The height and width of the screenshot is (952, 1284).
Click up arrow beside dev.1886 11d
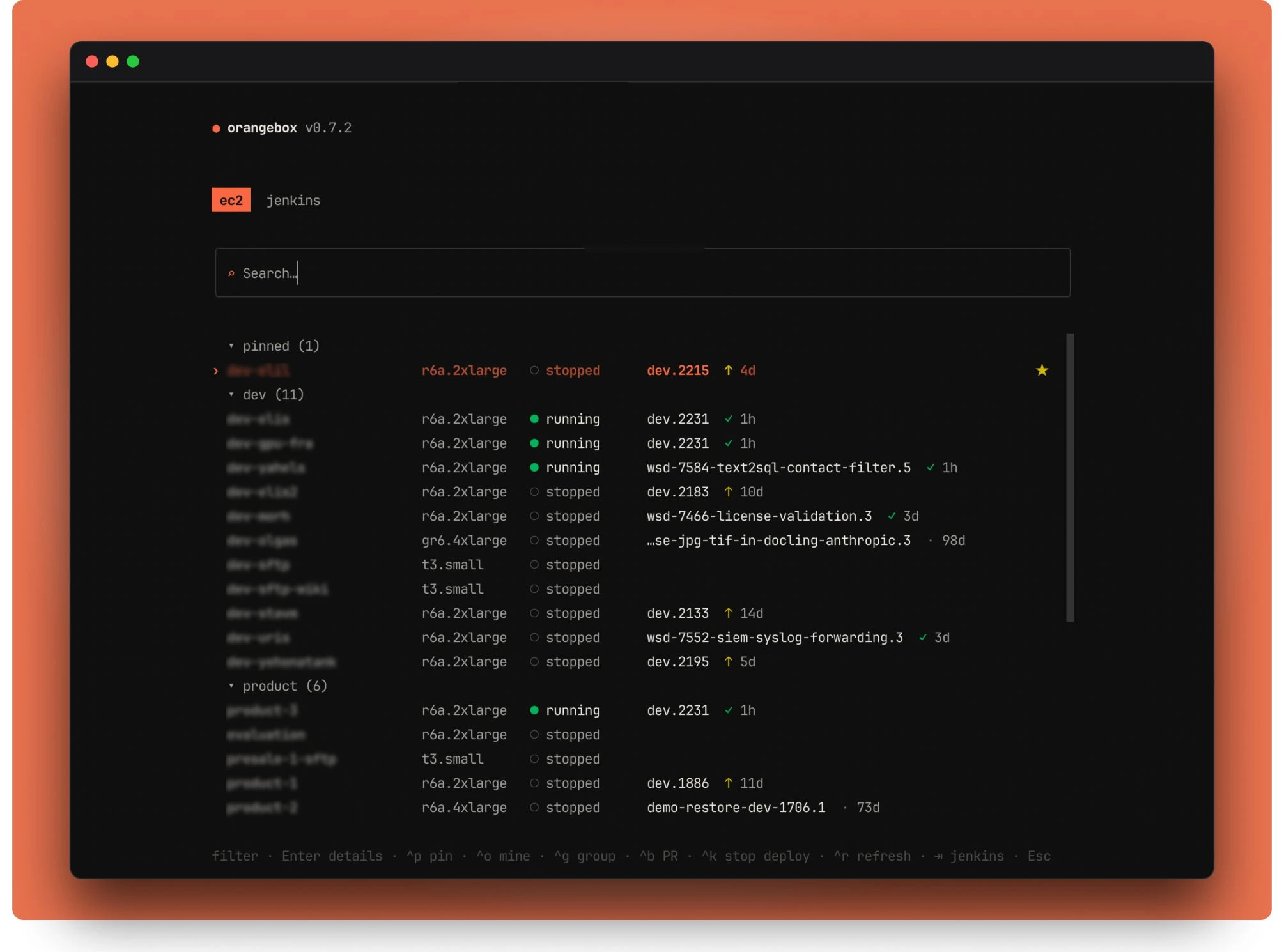pos(728,783)
